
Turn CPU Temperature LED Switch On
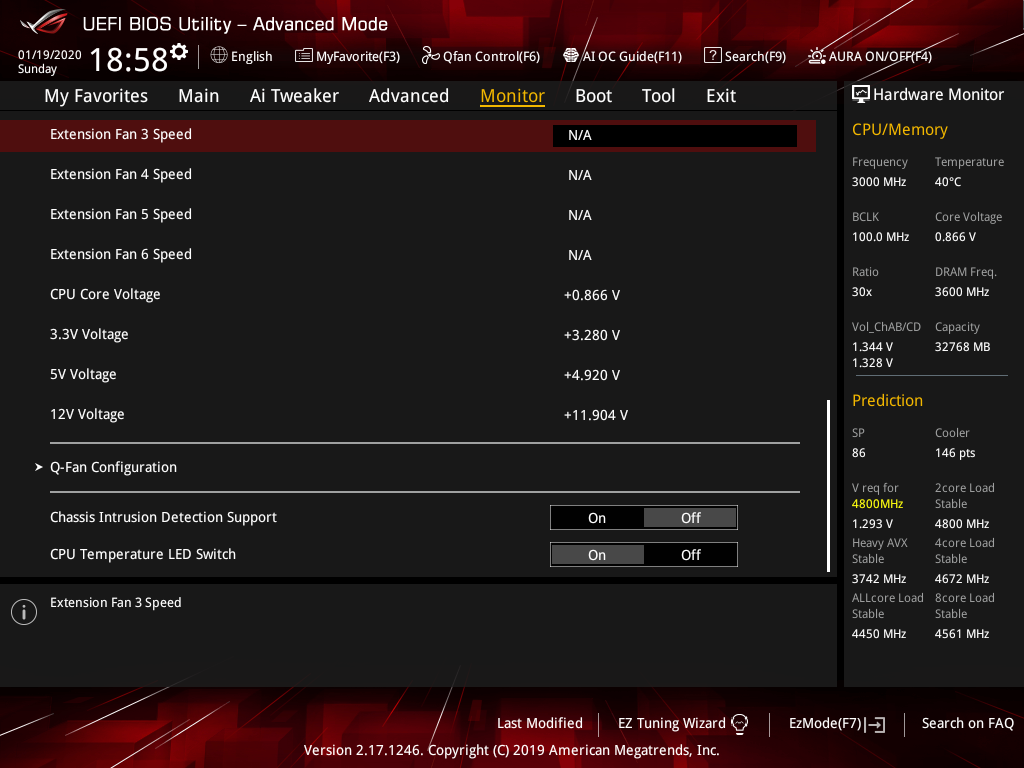point(597,555)
